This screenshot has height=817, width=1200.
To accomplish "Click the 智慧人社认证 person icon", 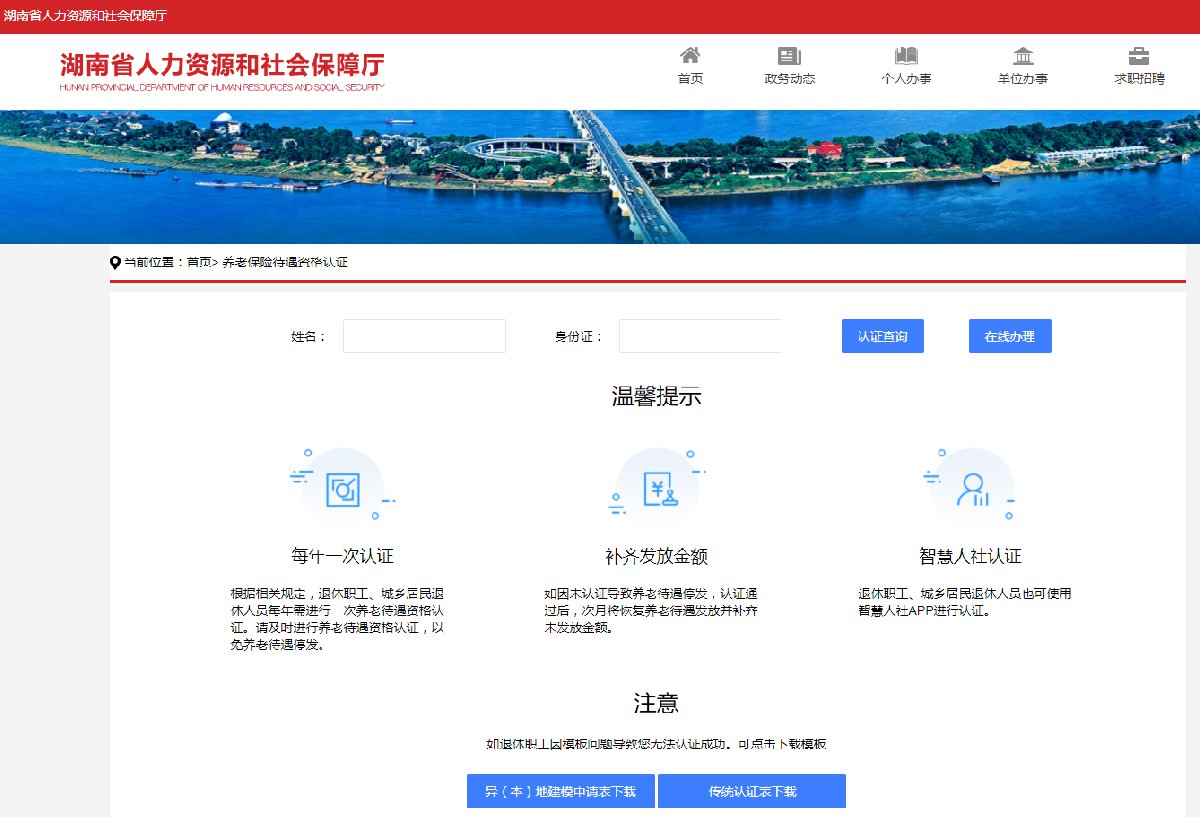I will tap(971, 489).
